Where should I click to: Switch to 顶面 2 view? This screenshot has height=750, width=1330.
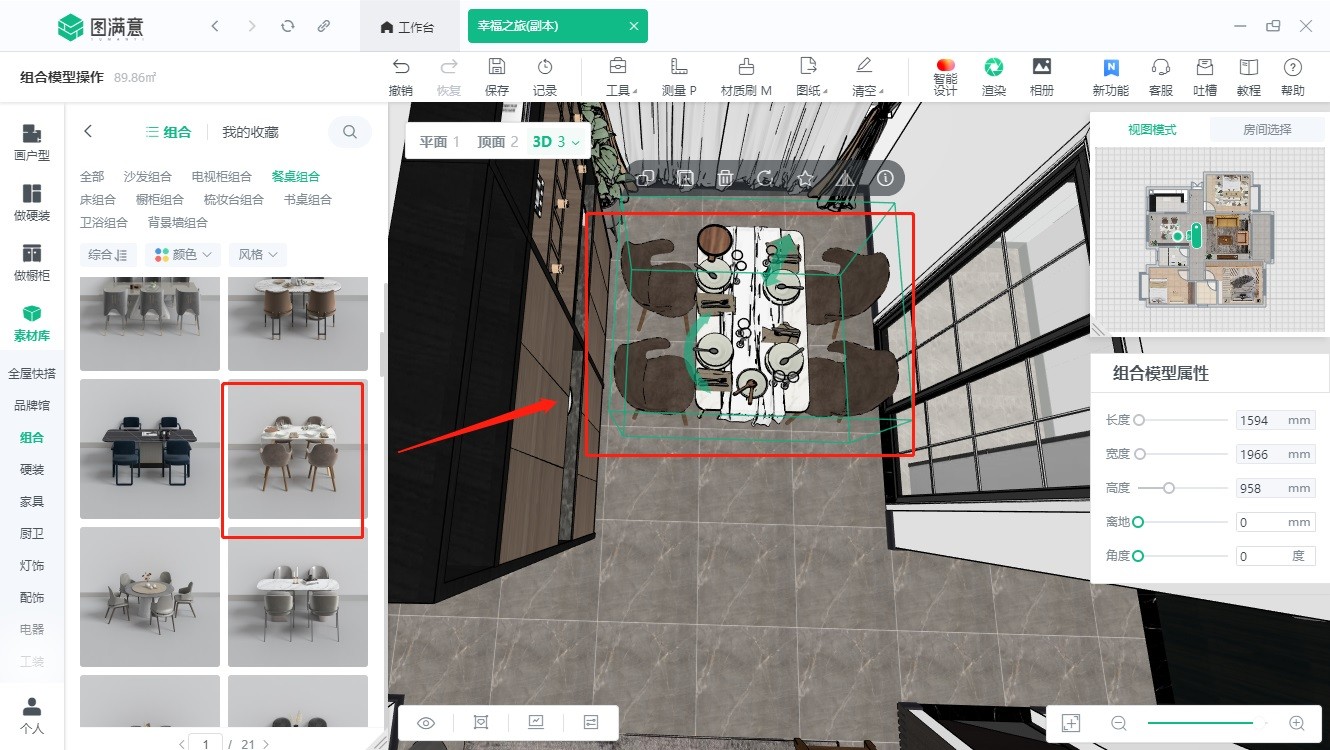pyautogui.click(x=497, y=142)
